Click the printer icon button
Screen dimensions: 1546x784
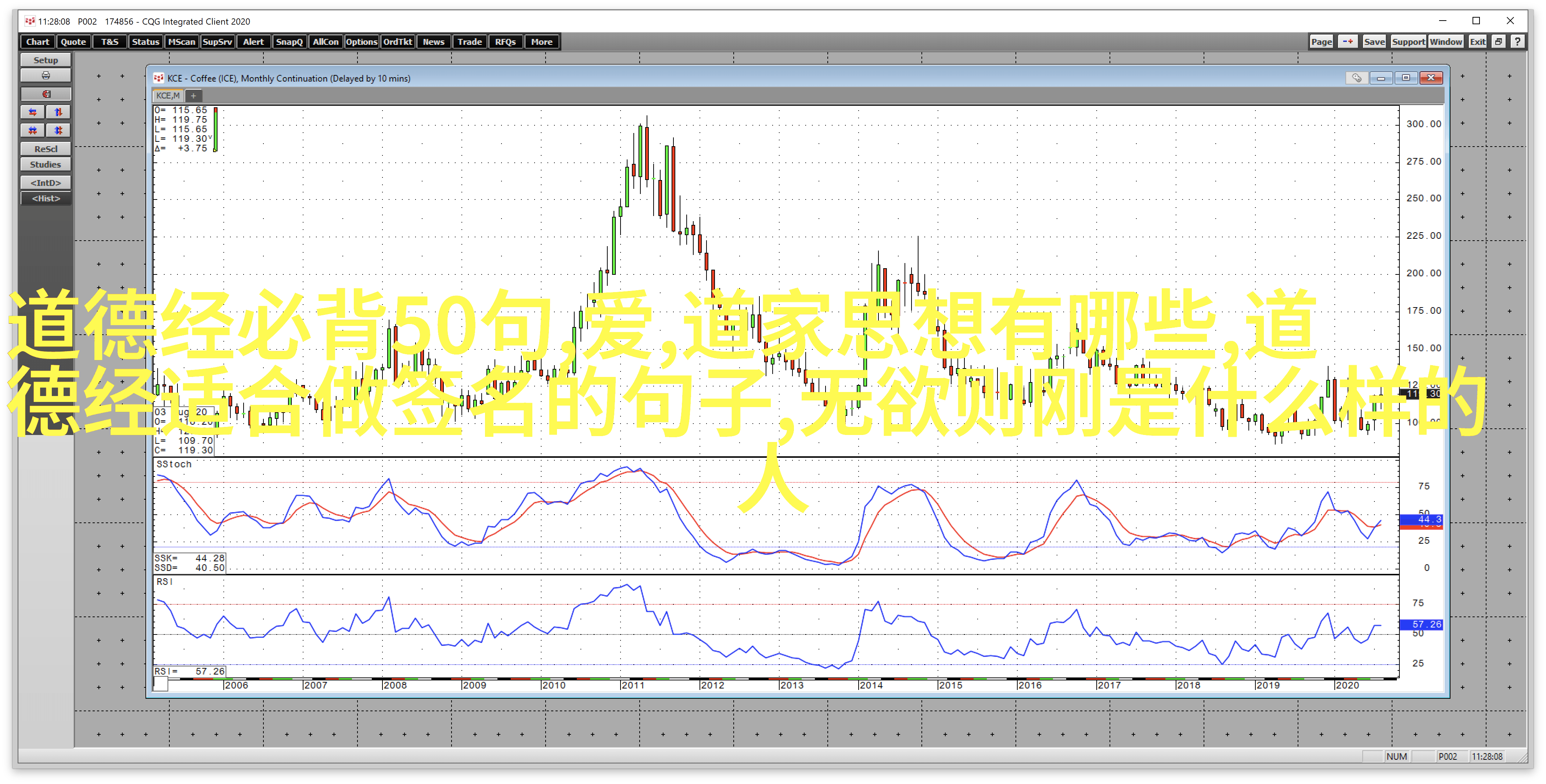pyautogui.click(x=46, y=76)
